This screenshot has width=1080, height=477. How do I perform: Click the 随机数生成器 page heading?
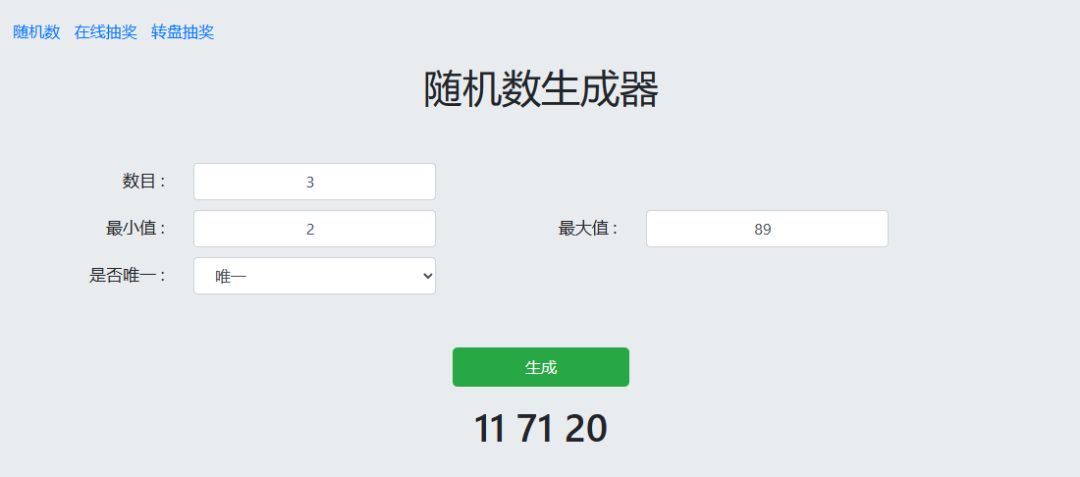coord(540,90)
